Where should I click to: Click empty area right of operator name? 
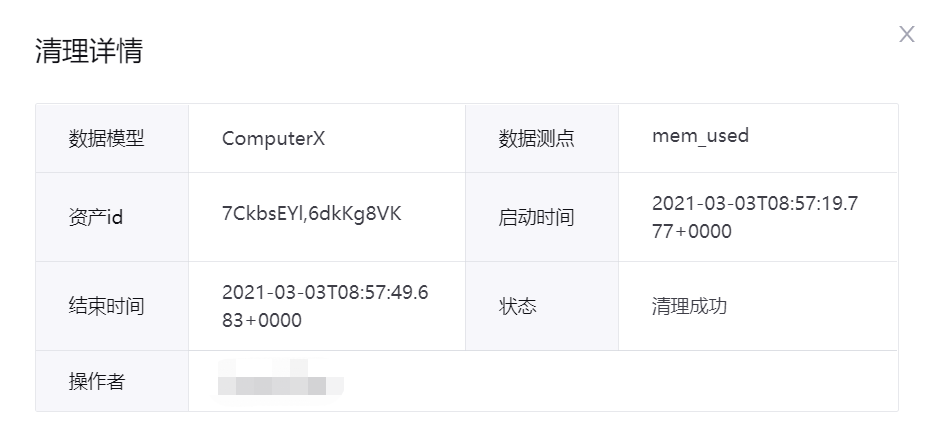[620, 381]
